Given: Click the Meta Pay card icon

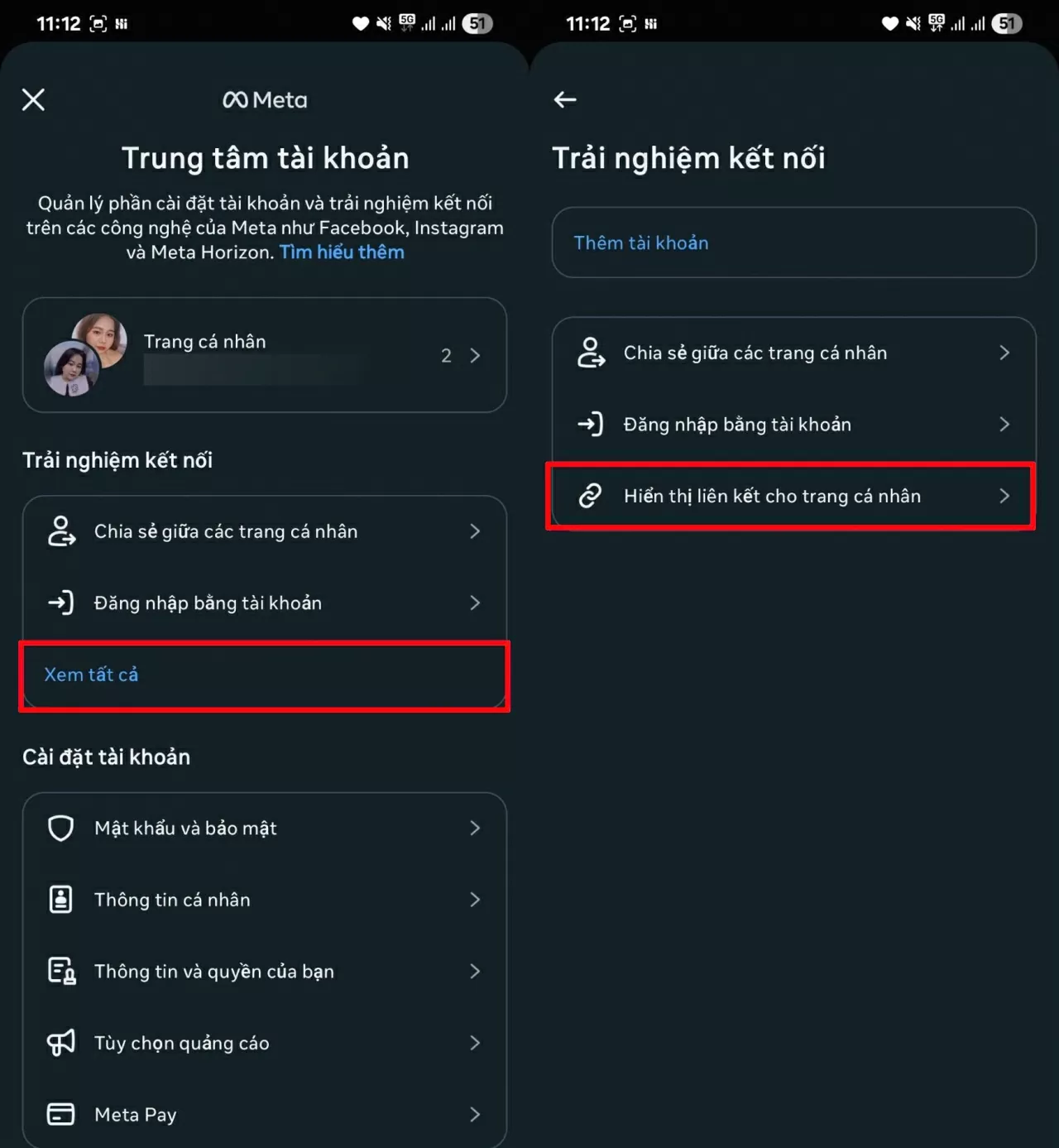Looking at the screenshot, I should click(60, 1114).
